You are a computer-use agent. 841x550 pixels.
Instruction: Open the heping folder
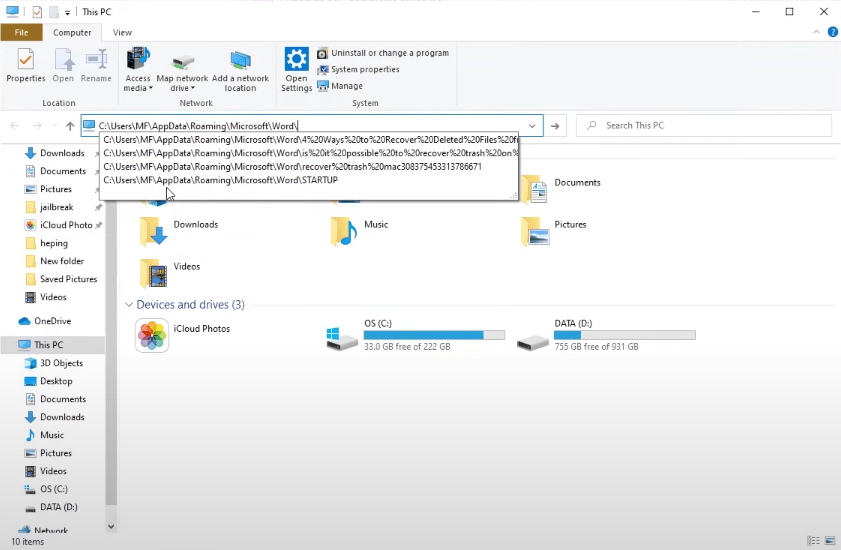pos(54,243)
